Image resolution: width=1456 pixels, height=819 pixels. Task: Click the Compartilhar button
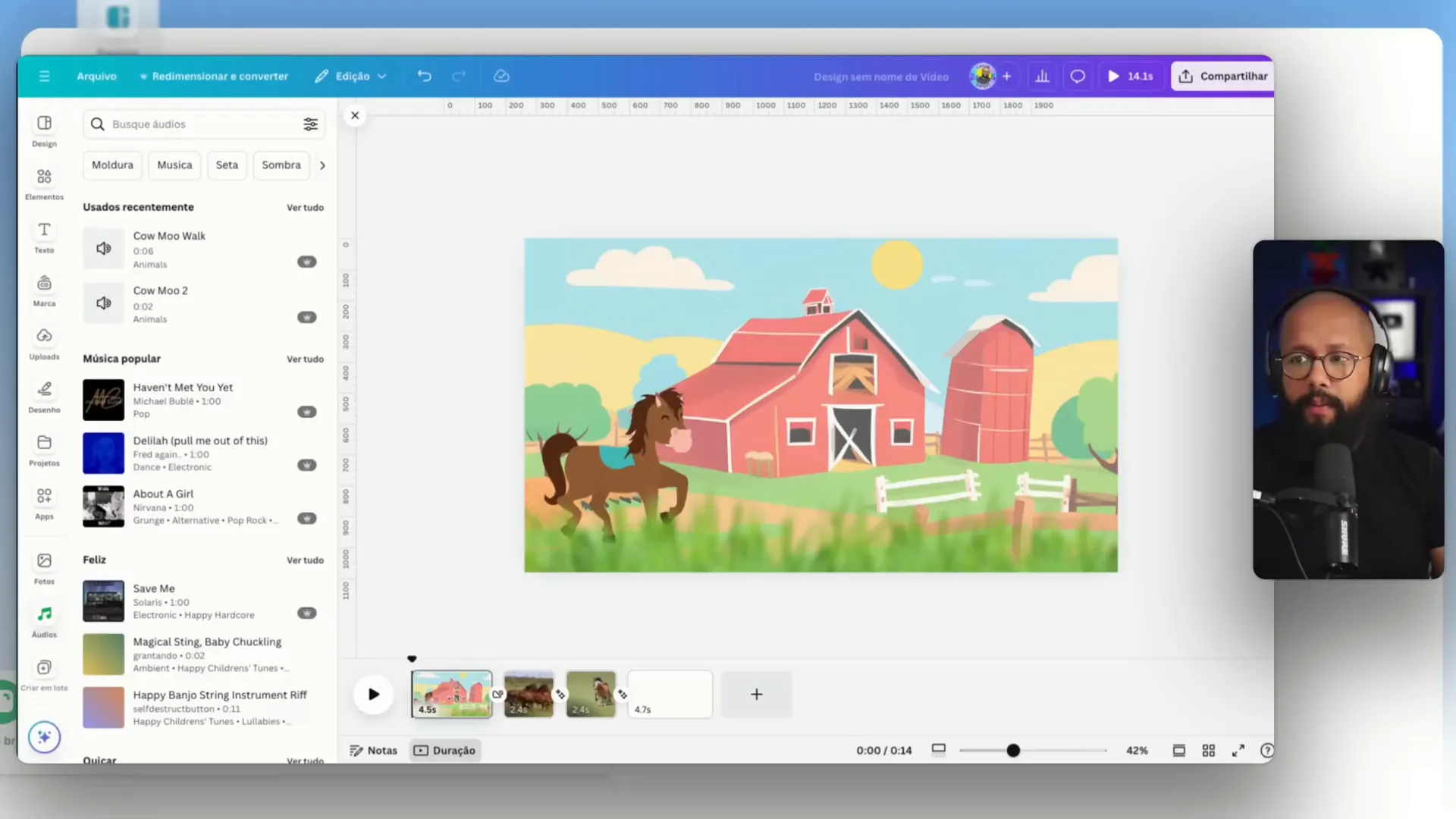[x=1222, y=76]
